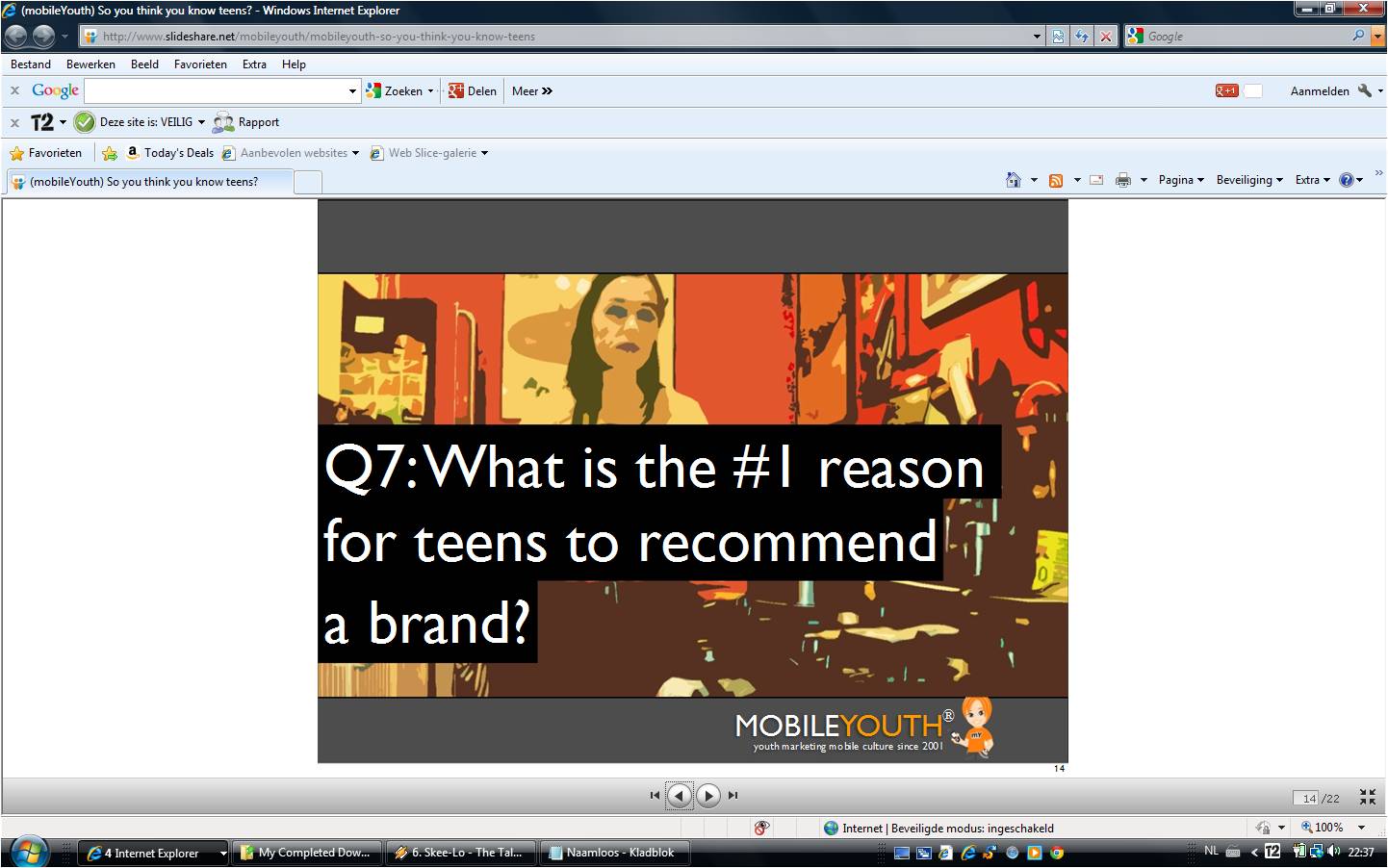Go back with the browser Back arrow
Viewport: 1388px width, 868px height.
click(x=15, y=37)
